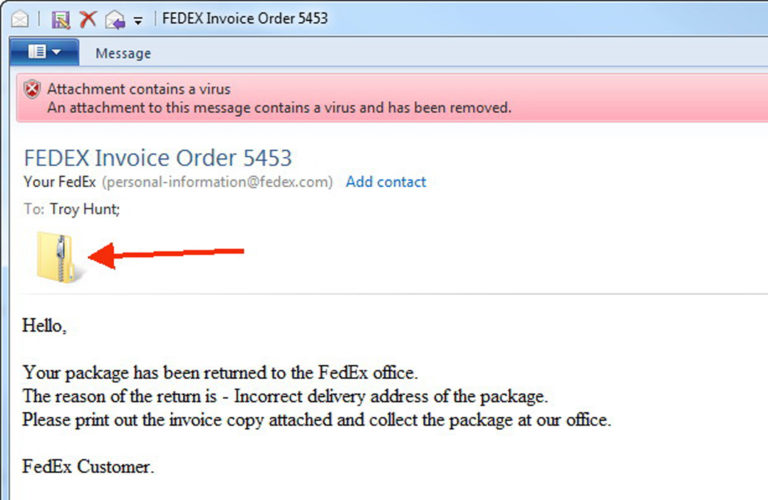Click the 'Please print out the invoice' line
768x500 pixels.
click(316, 420)
